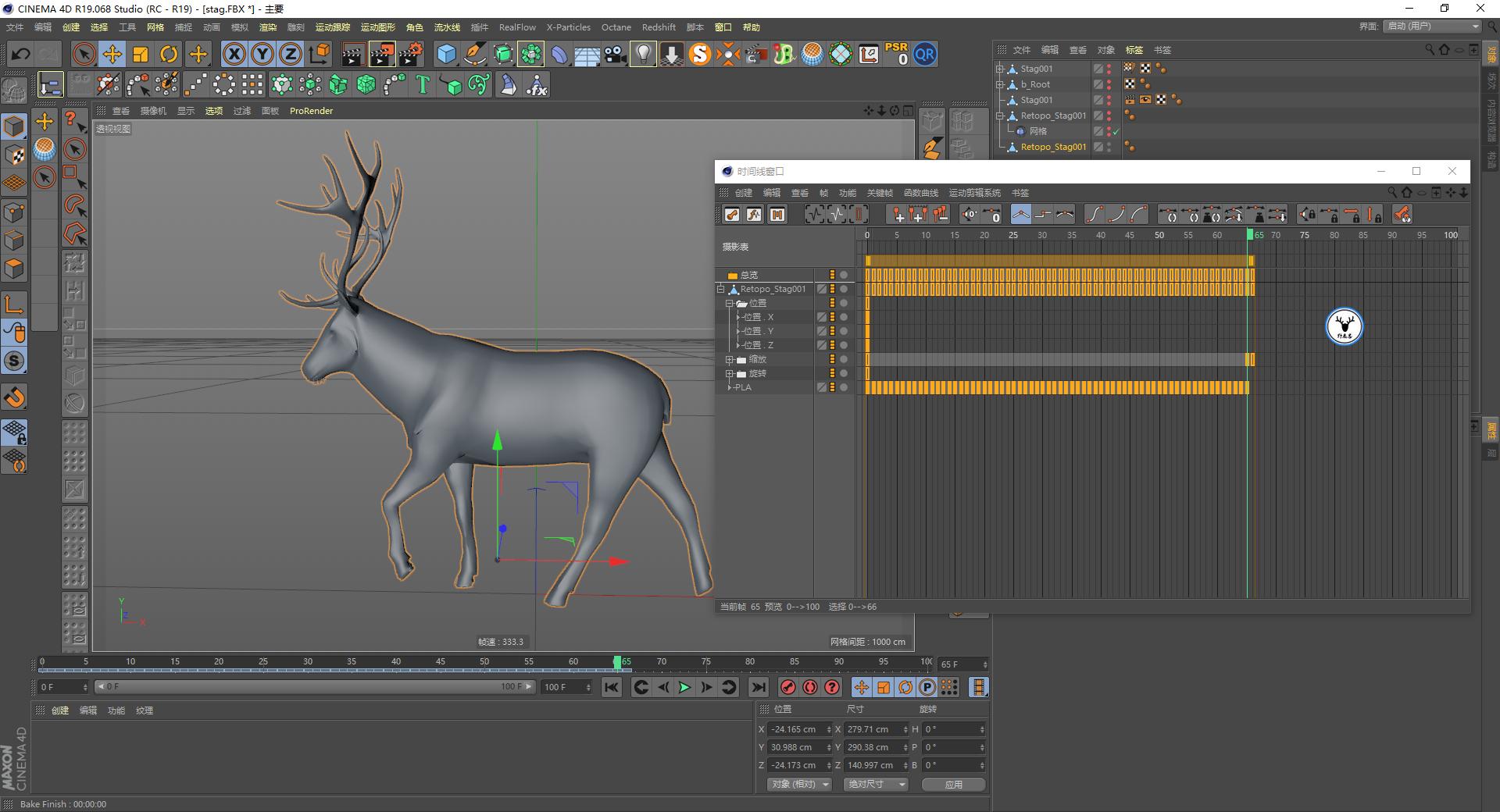Click the MoText green T icon
1500x812 pixels.
pyautogui.click(x=423, y=84)
